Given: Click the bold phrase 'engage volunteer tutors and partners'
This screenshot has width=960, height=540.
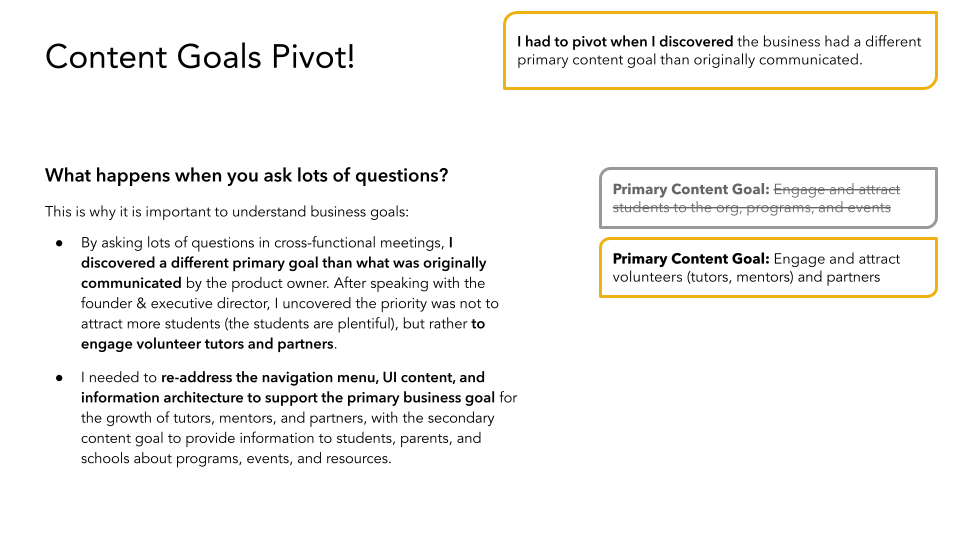Looking at the screenshot, I should (208, 344).
